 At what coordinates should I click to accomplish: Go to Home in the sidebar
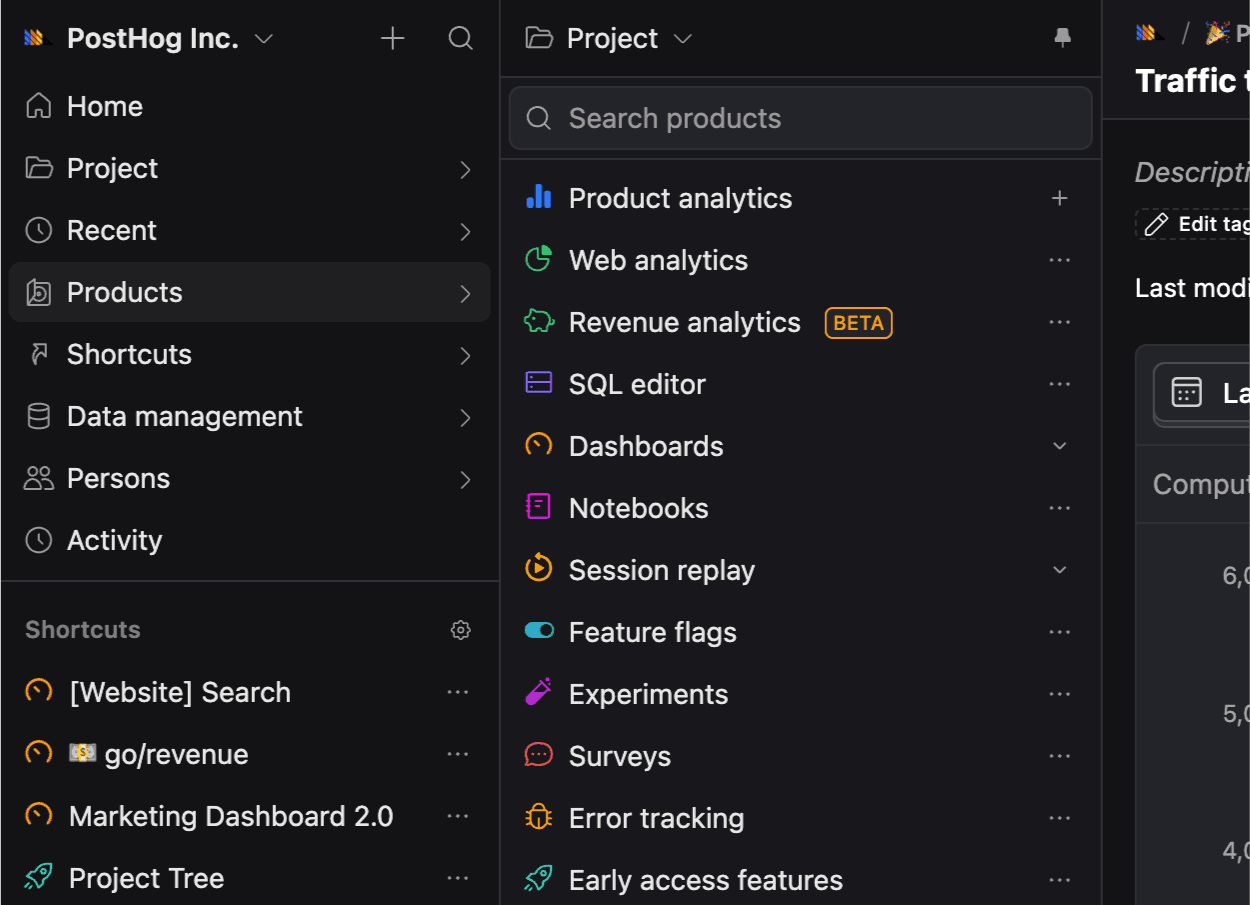coord(249,106)
